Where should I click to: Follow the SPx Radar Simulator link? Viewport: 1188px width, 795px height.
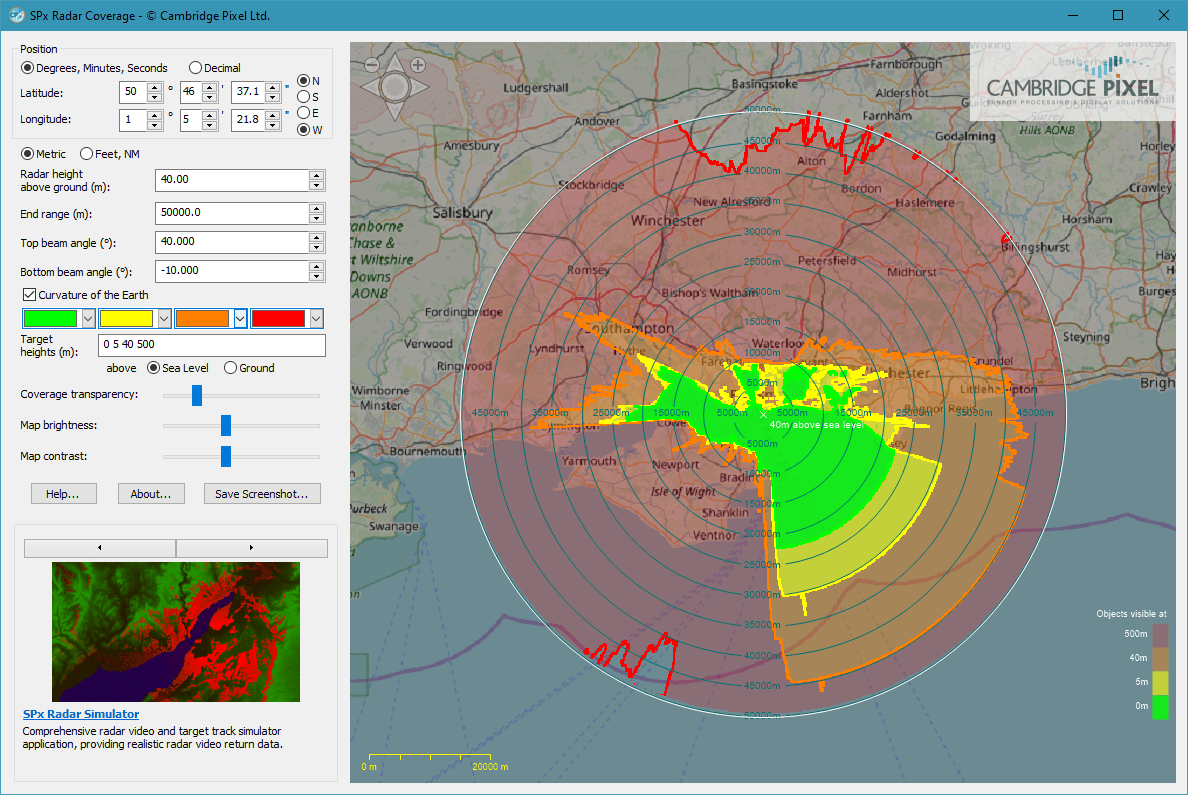(81, 714)
